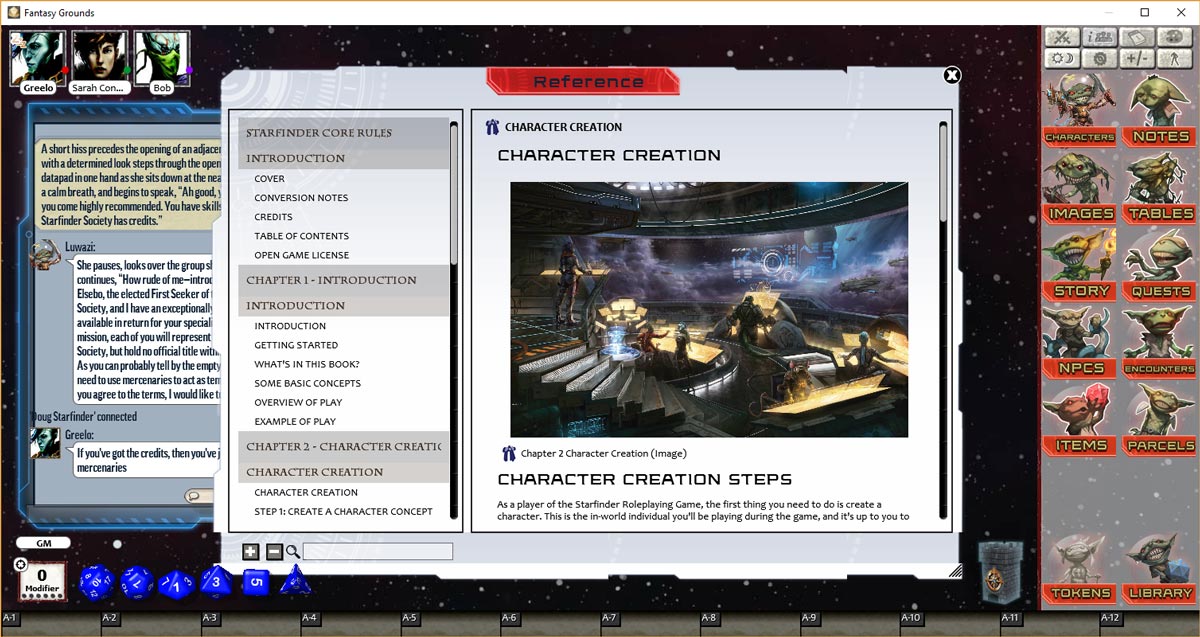Select the blue d8 die
Image resolution: width=1200 pixels, height=637 pixels.
[x=216, y=580]
